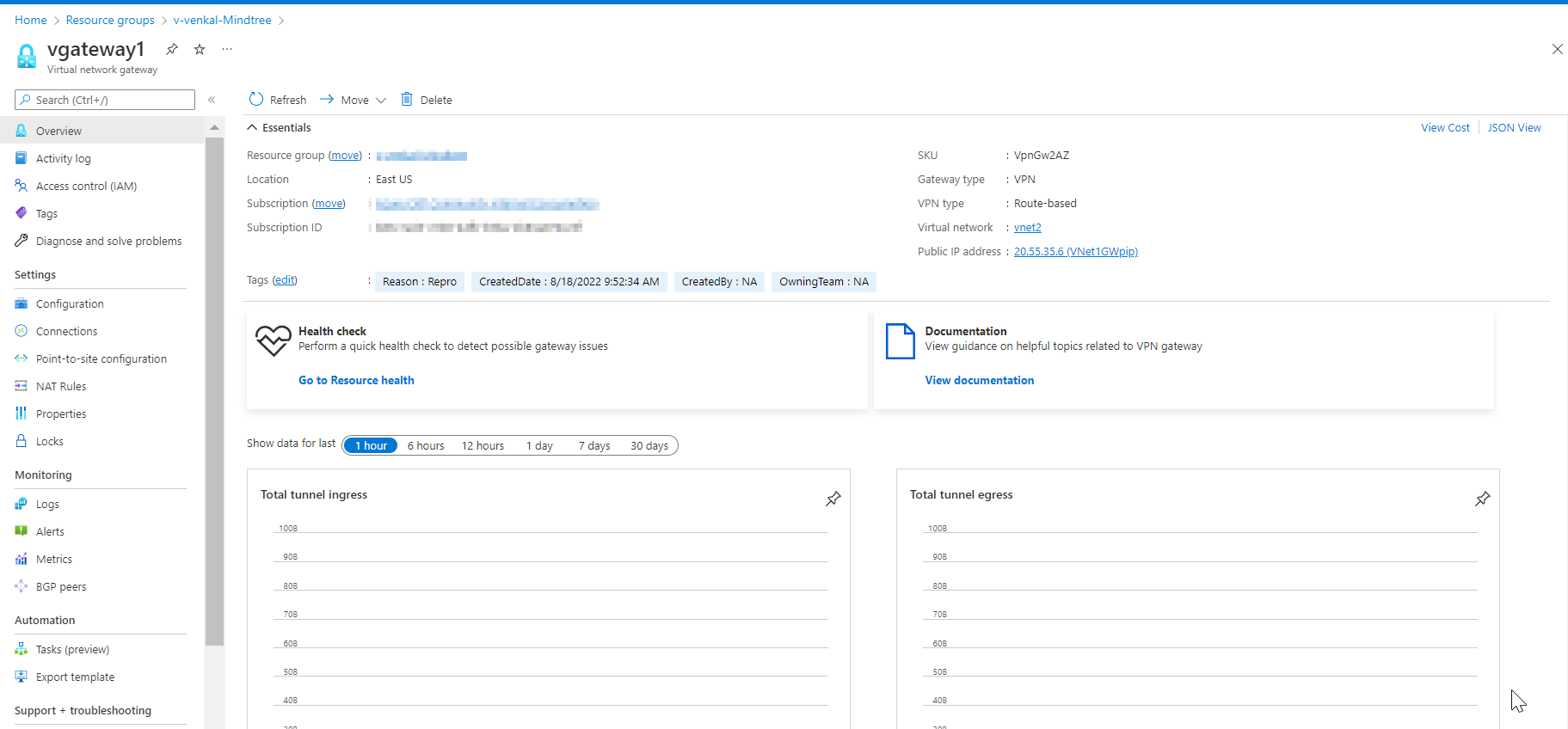The height and width of the screenshot is (729, 1568).
Task: Pin the Total tunnel ingress chart
Action: click(833, 499)
